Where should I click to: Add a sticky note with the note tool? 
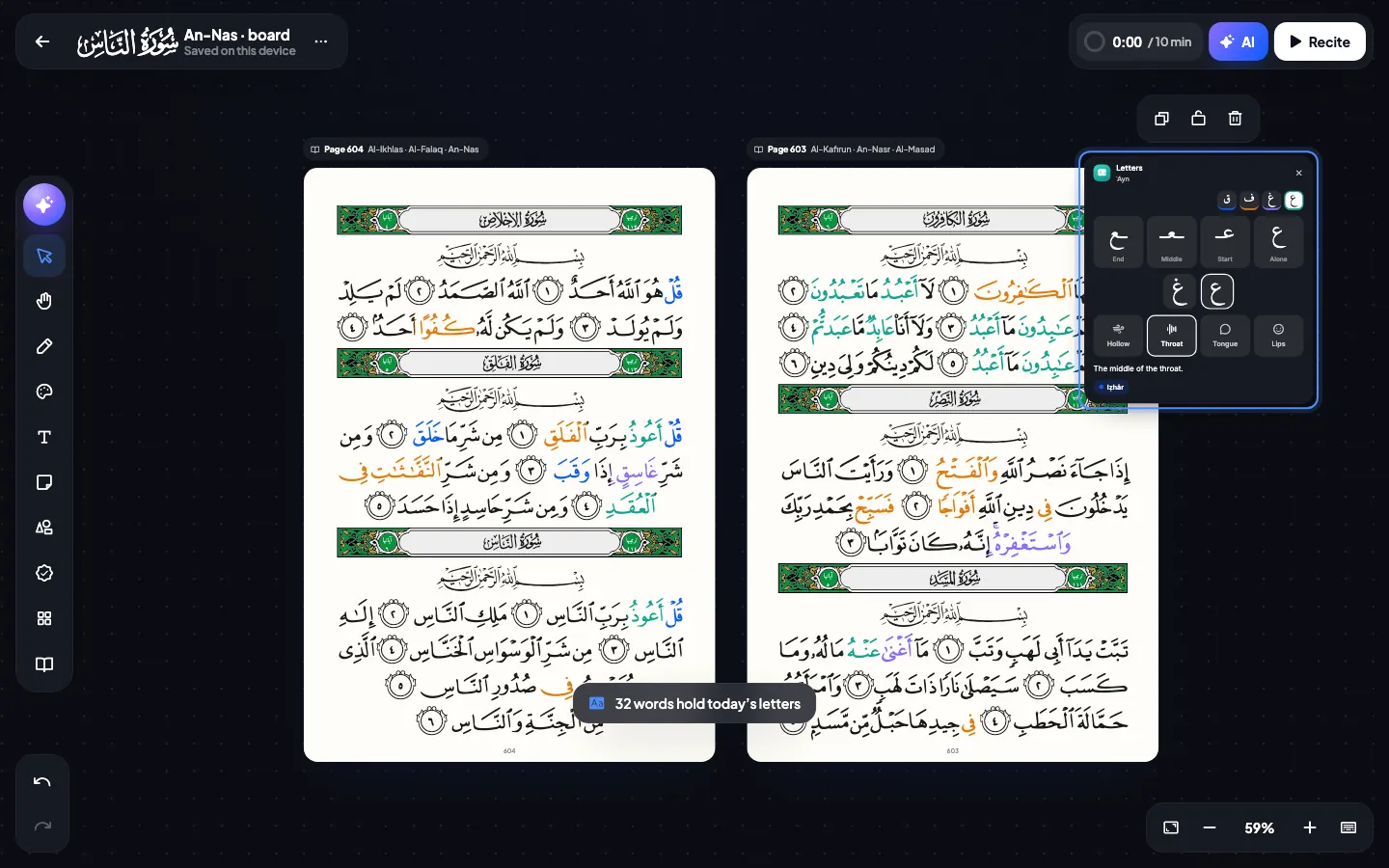coord(44,482)
